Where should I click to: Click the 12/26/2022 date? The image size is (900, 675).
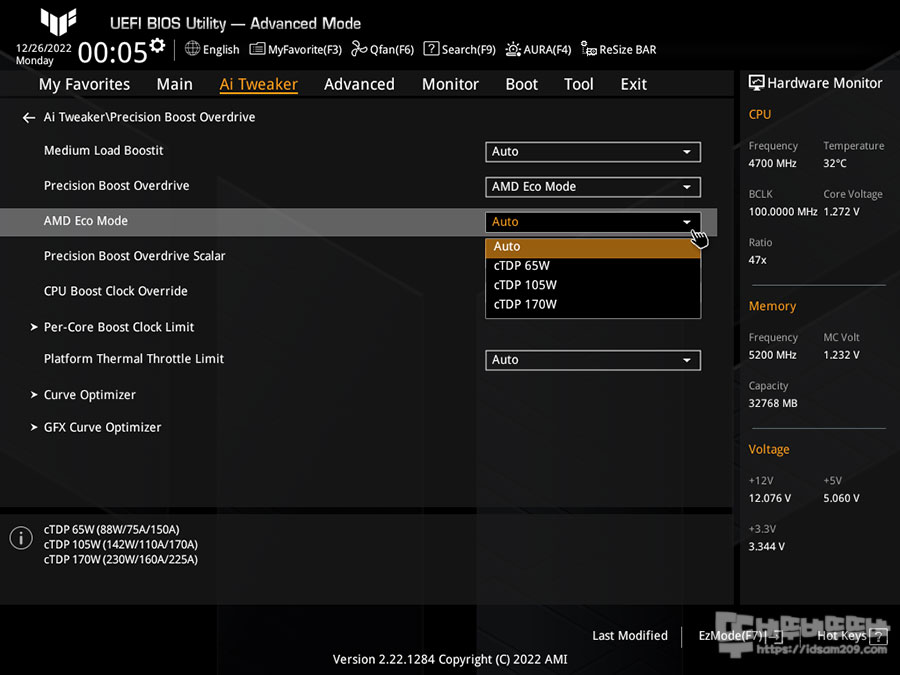44,48
